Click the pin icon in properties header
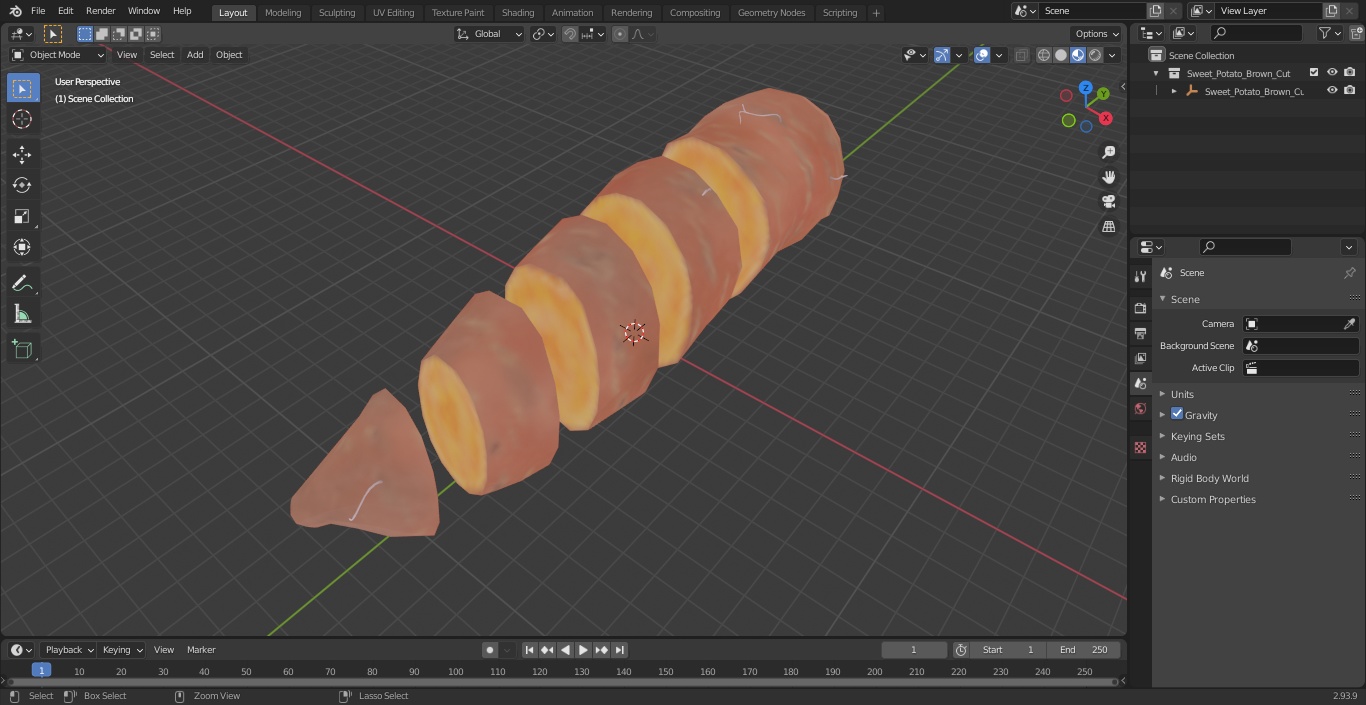Image resolution: width=1366 pixels, height=705 pixels. 1349,273
